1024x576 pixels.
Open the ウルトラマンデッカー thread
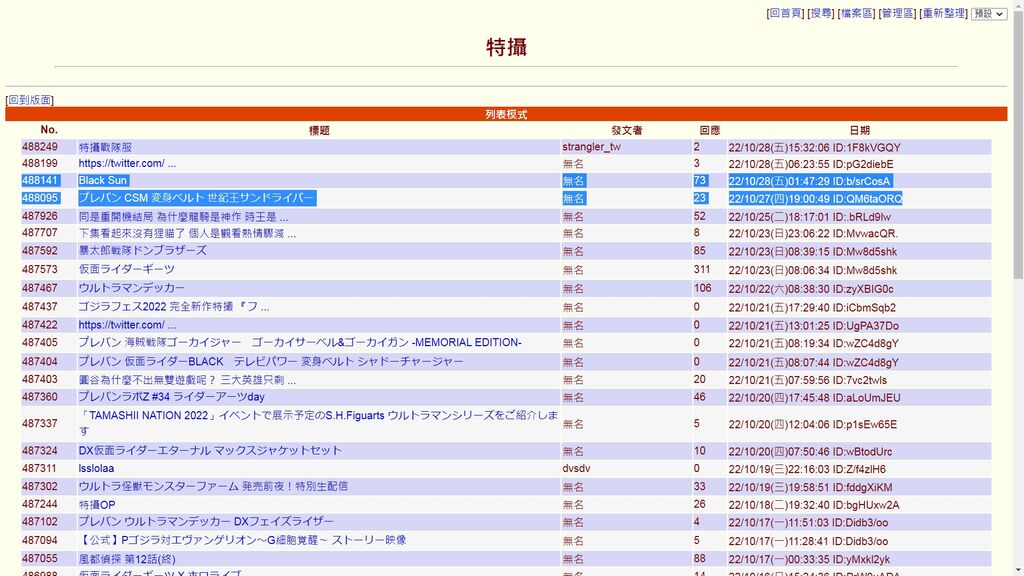coord(131,288)
